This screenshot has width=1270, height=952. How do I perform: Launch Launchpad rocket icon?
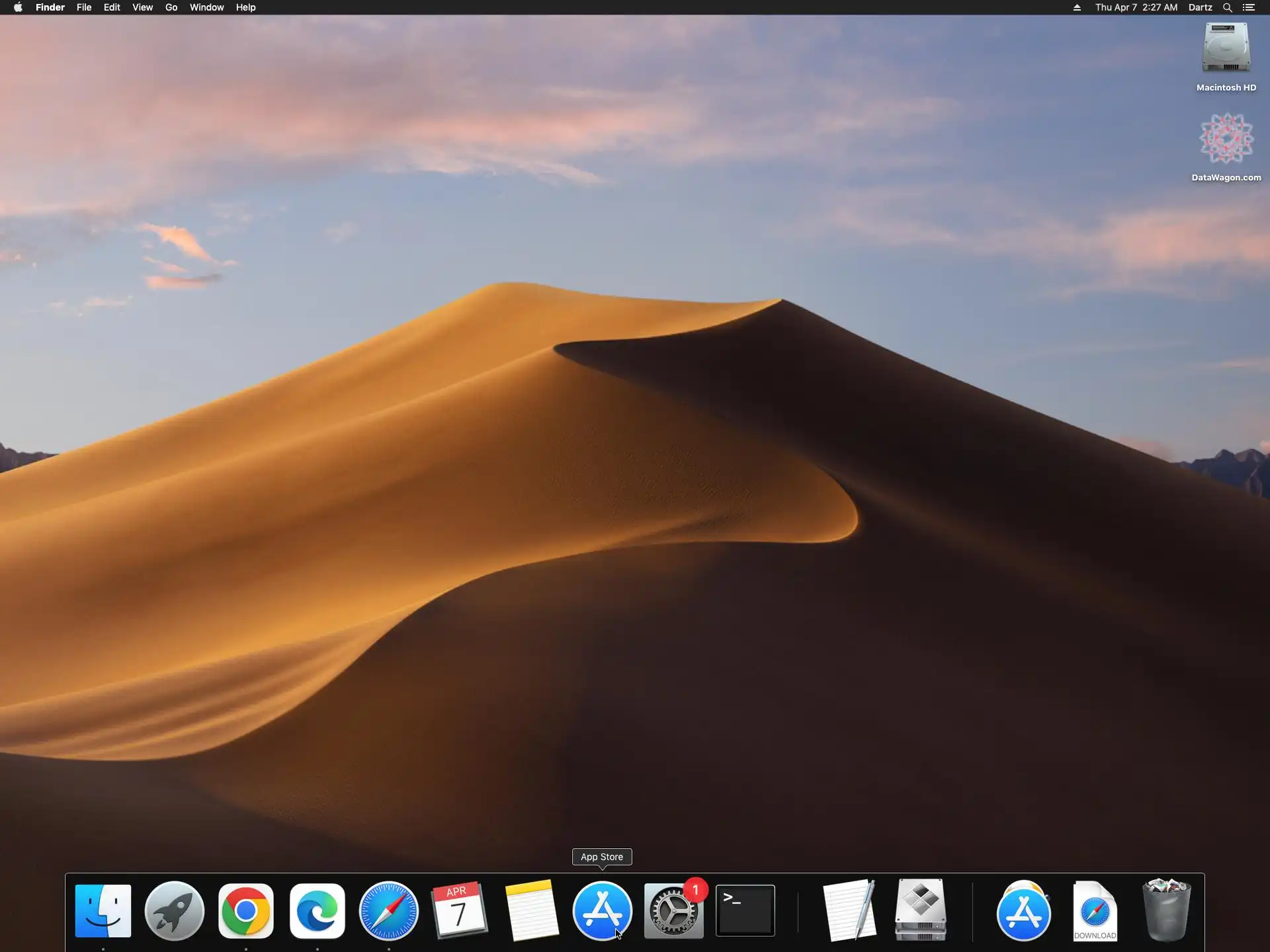pos(175,911)
